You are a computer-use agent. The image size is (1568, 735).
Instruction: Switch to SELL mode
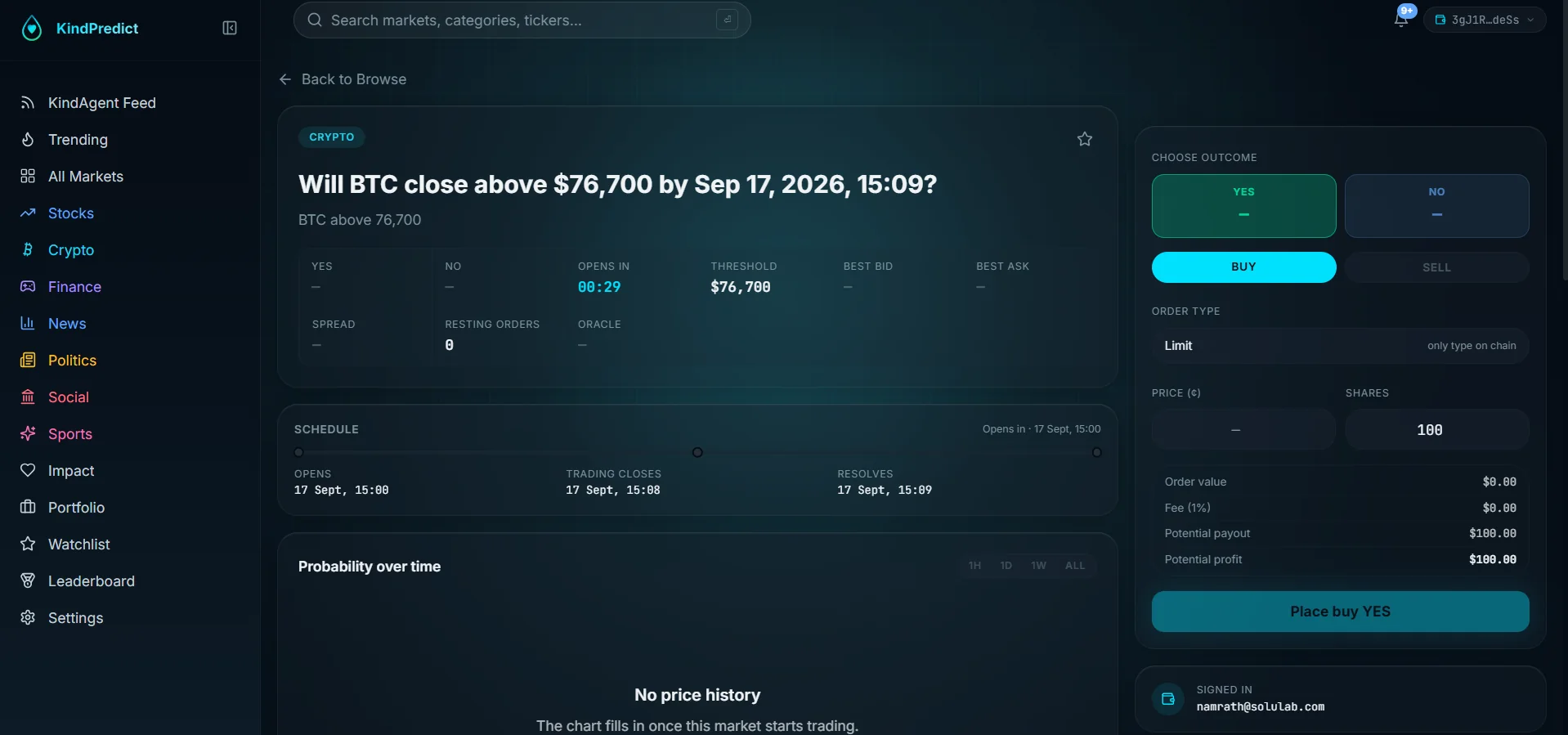click(x=1436, y=267)
